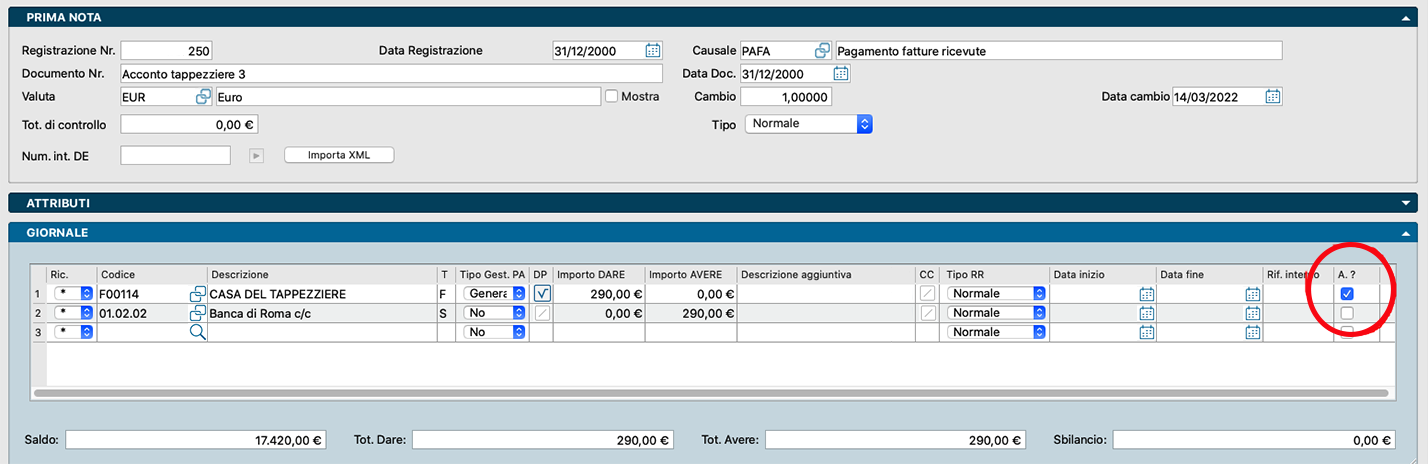Click the Documento Nr. input field
The image size is (1428, 464).
[x=390, y=74]
